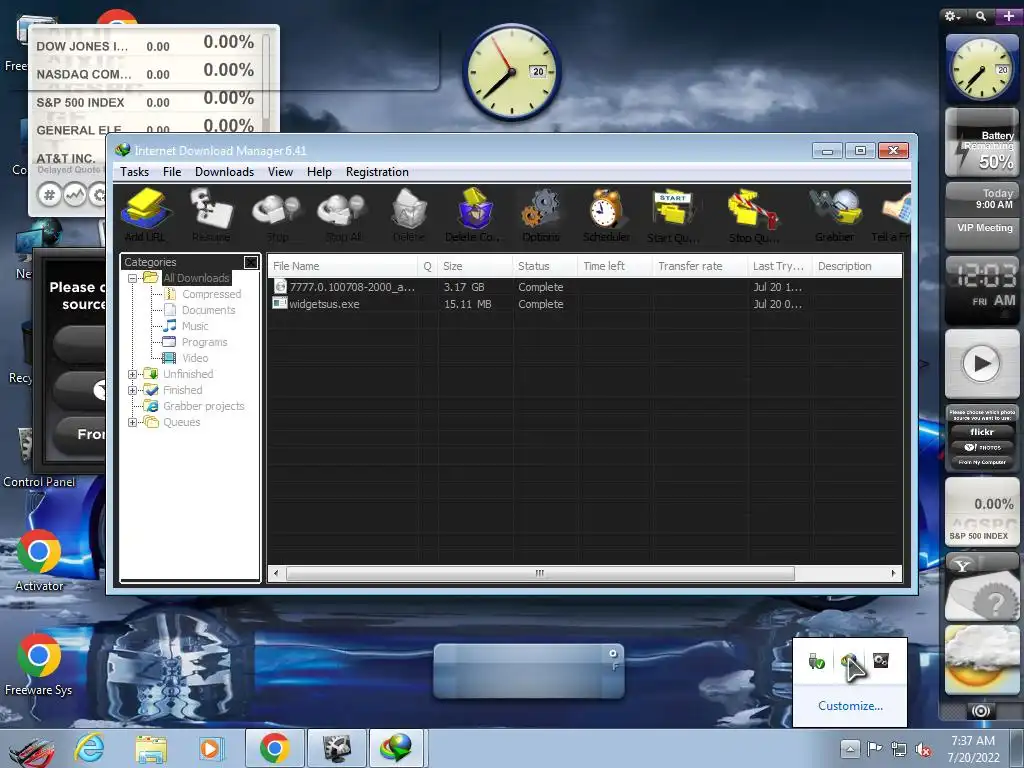Click the IDM tray icon in notification popup
1024x768 pixels.
pos(848,662)
